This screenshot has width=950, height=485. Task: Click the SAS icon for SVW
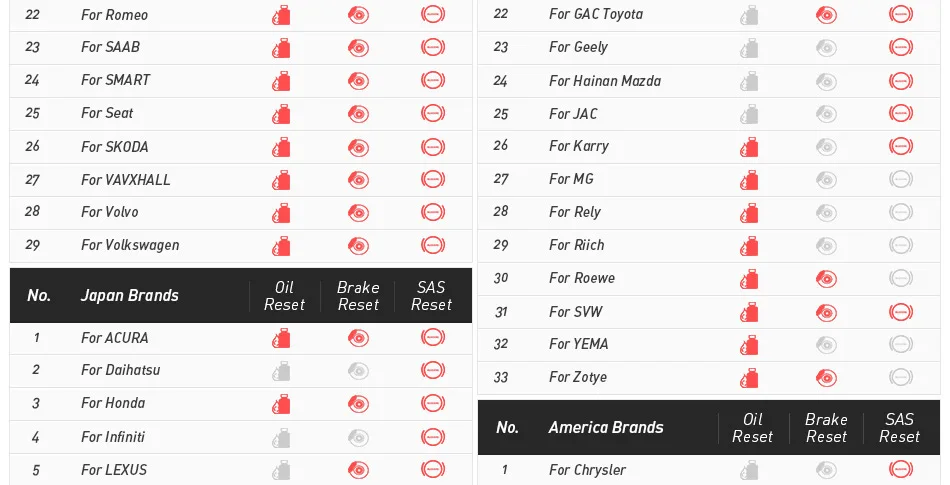click(x=901, y=311)
